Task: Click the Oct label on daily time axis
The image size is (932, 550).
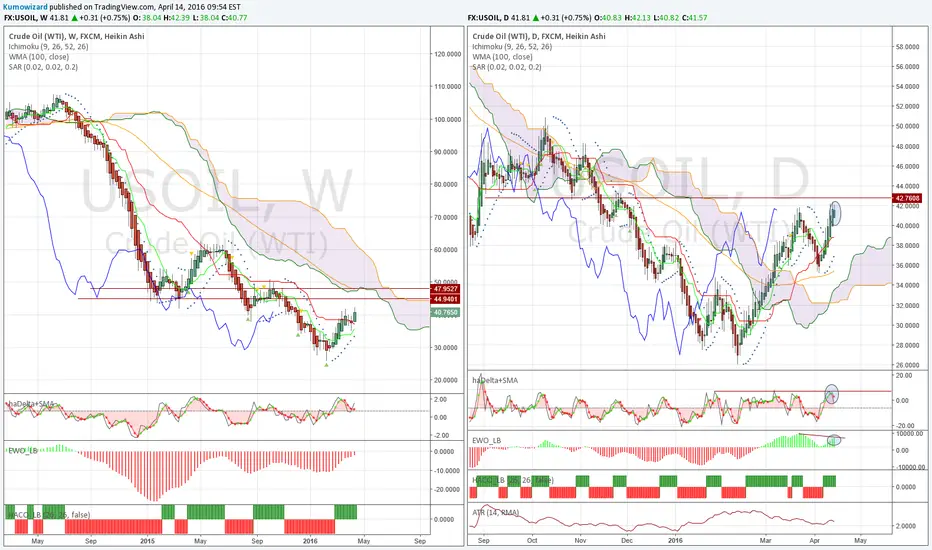Action: [x=532, y=540]
